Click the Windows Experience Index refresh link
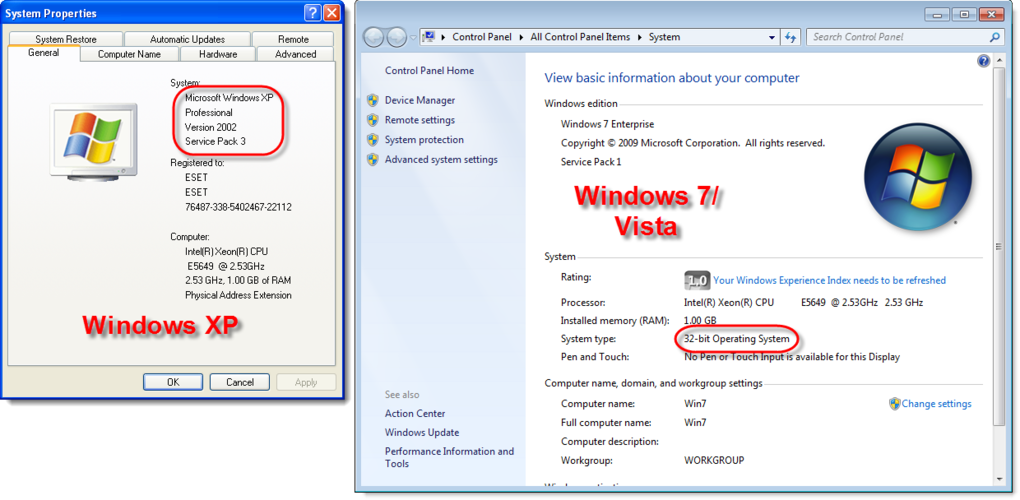The image size is (1020, 500). [x=829, y=280]
